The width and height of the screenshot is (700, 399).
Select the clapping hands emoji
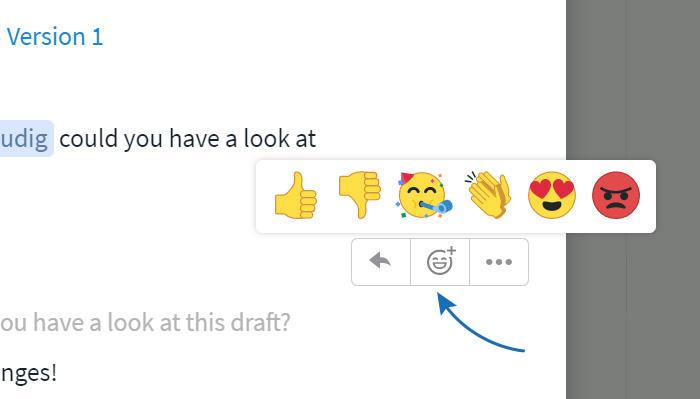click(488, 195)
